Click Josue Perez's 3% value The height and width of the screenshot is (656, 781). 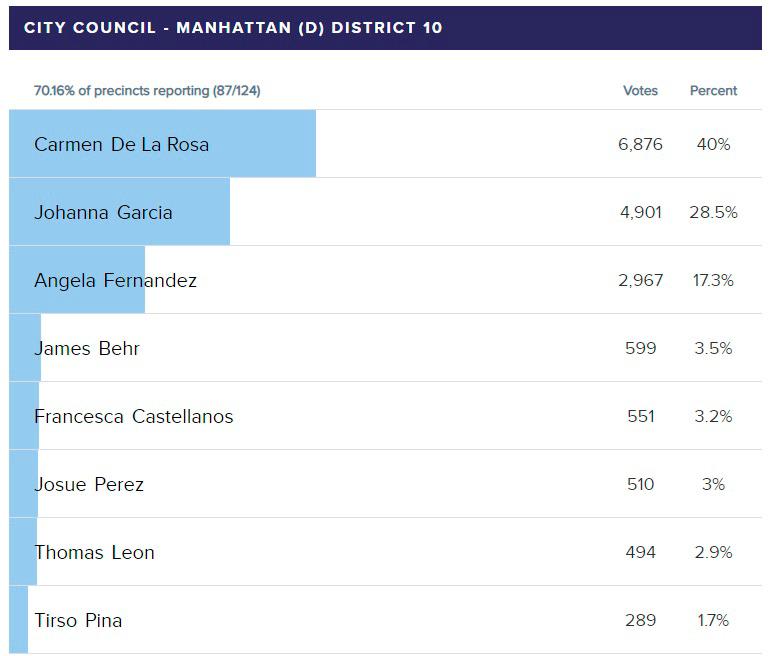tap(713, 484)
